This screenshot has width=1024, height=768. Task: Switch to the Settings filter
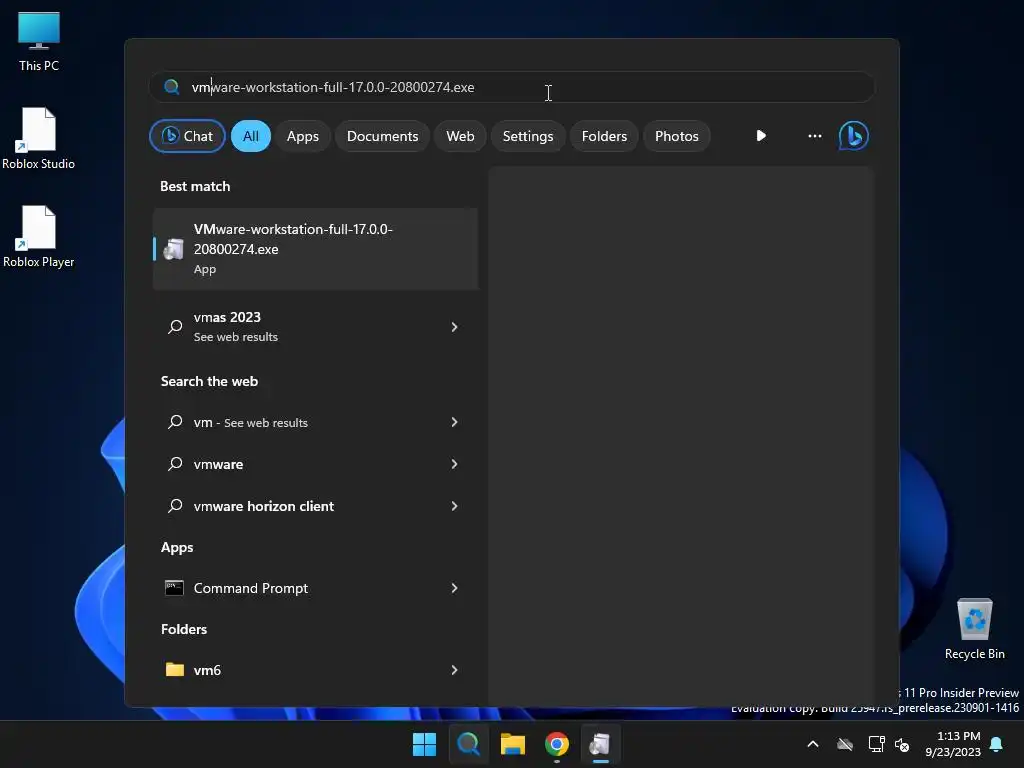coord(528,136)
